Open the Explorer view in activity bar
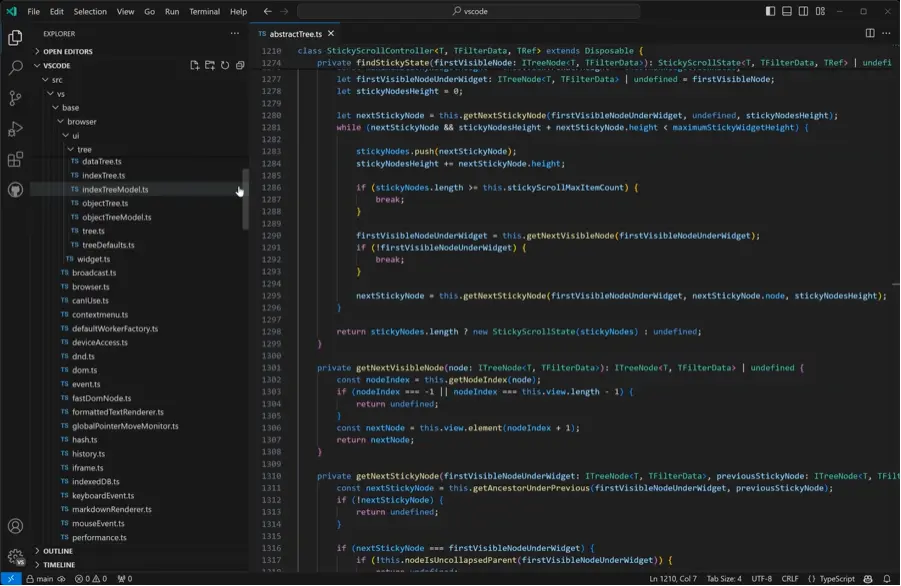901x586 pixels. [x=16, y=37]
